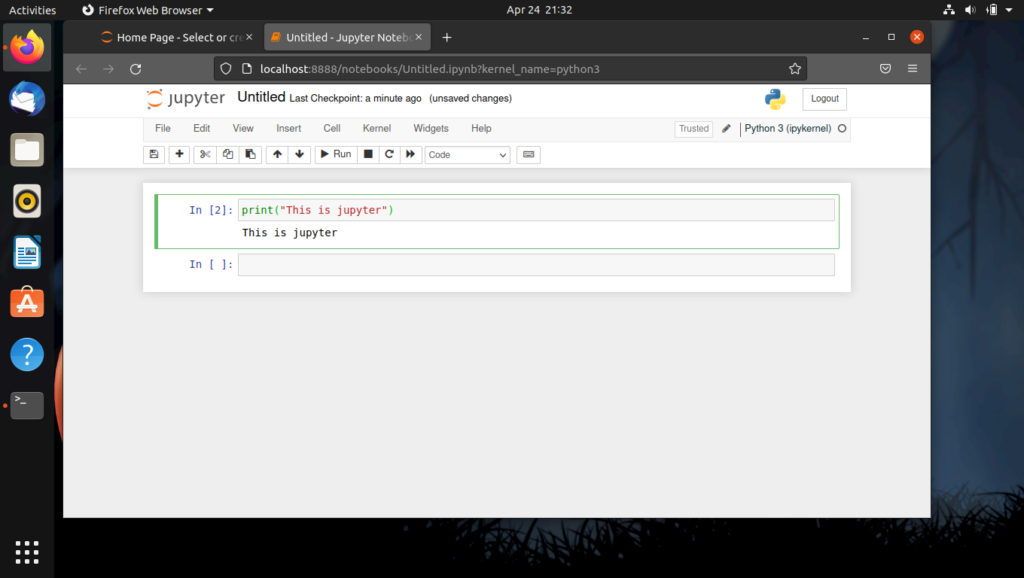
Task: Edit the notebook title pencil icon
Action: coord(726,129)
